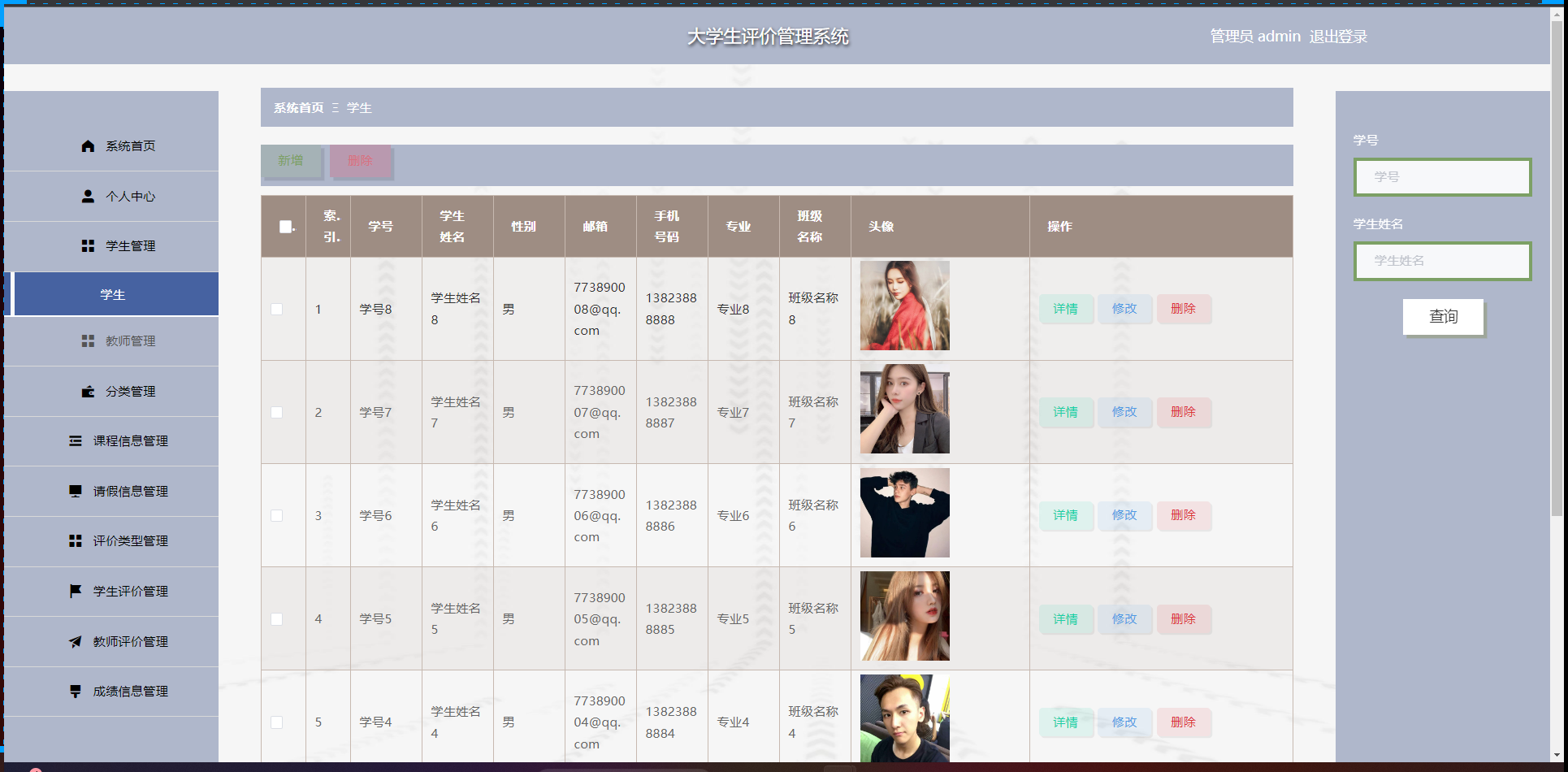Click avatar thumbnail of 学号8
Screen dimensions: 1568x772
point(905,306)
